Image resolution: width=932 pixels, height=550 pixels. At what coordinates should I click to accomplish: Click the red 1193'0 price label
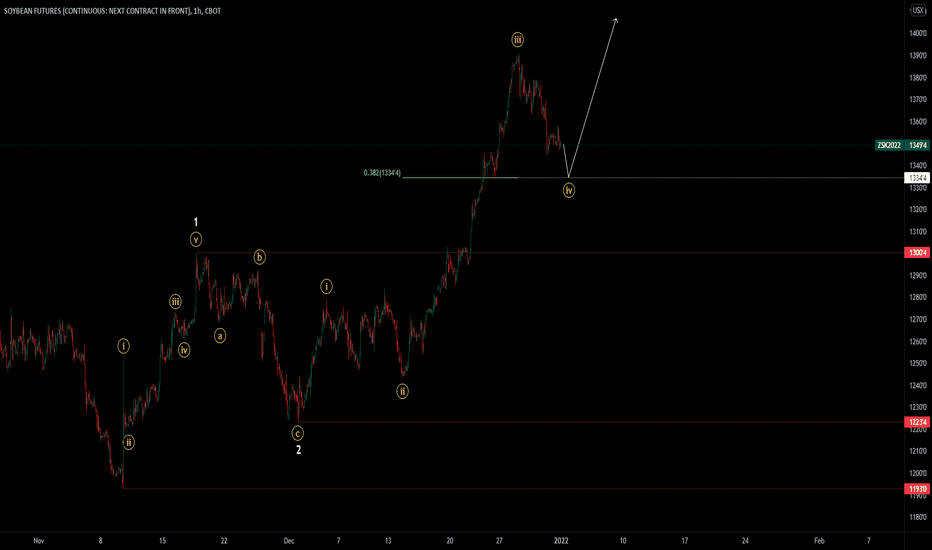[916, 489]
